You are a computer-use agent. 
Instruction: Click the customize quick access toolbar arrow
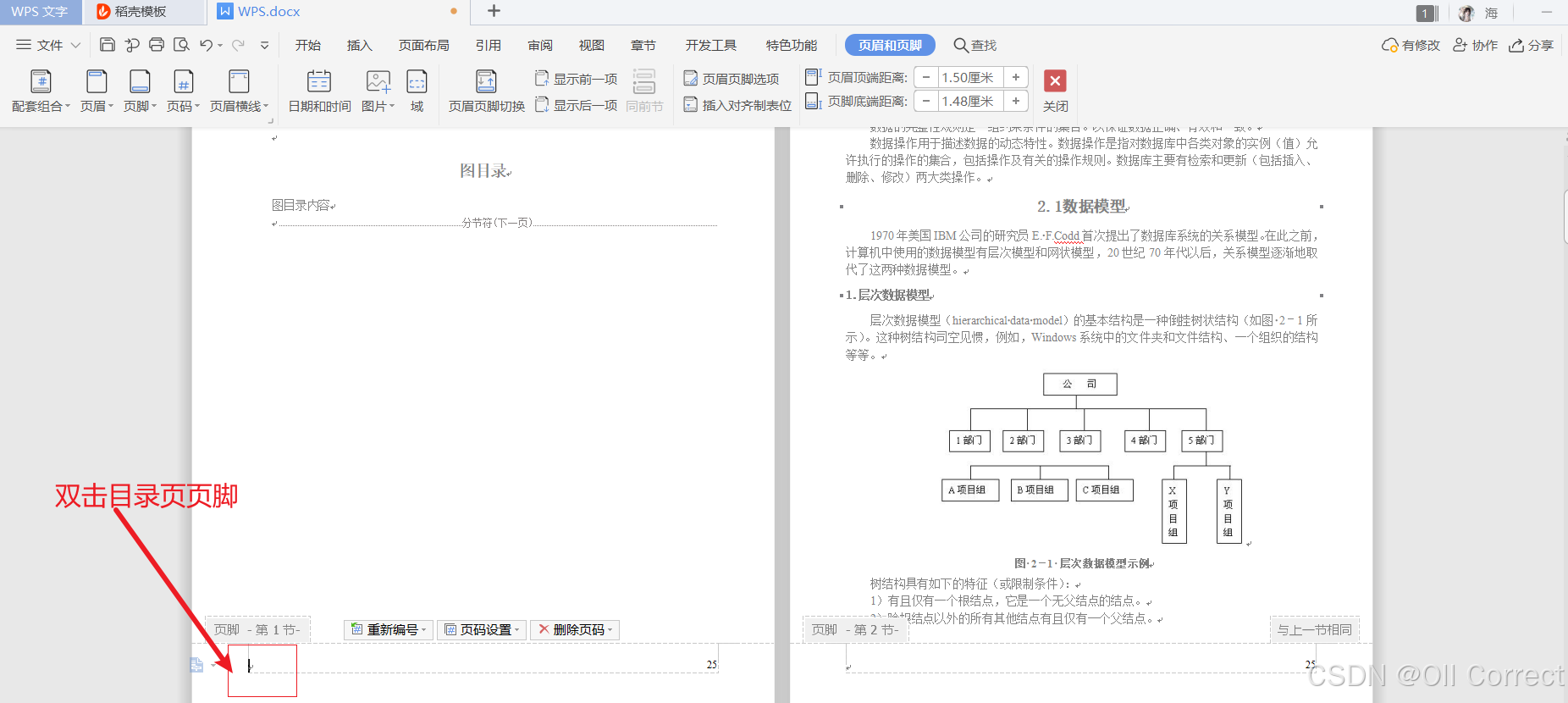(265, 45)
